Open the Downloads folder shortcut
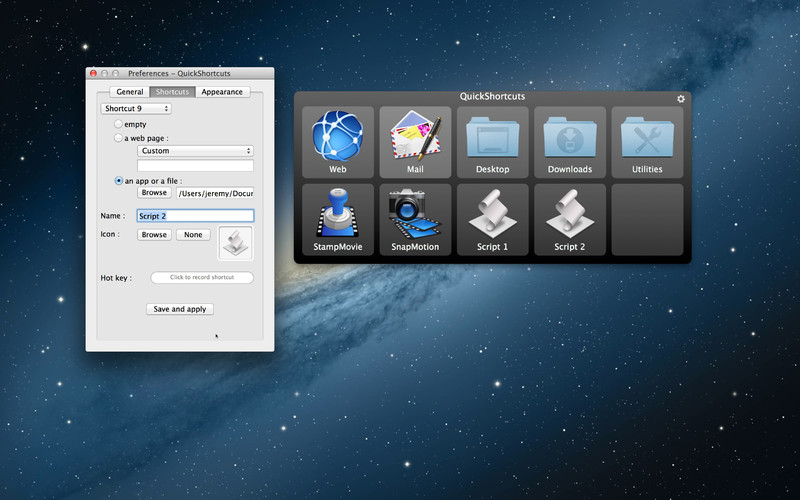 click(x=570, y=142)
